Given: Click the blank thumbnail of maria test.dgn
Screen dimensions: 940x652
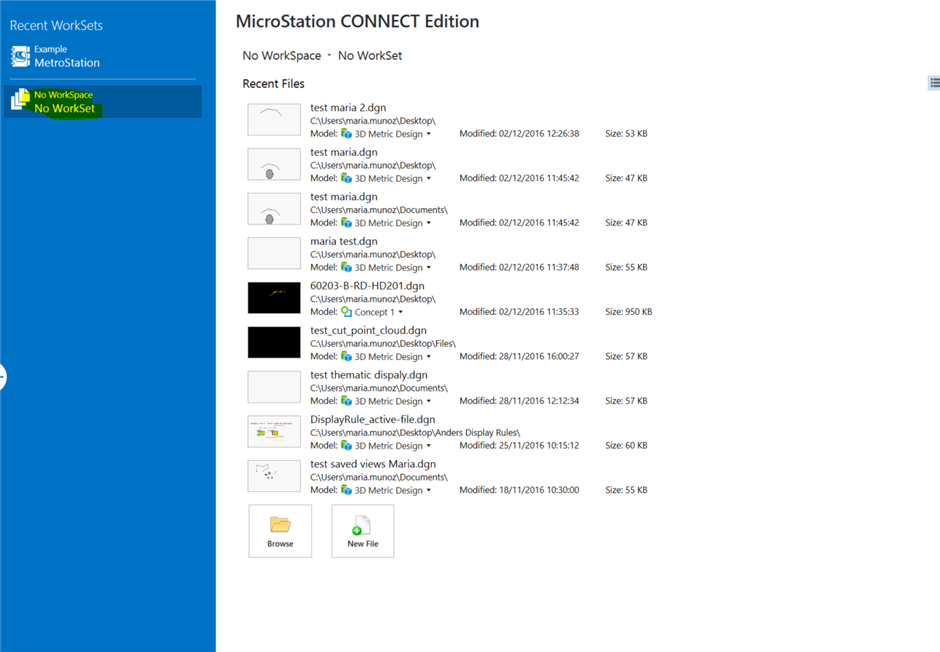Looking at the screenshot, I should (x=274, y=253).
